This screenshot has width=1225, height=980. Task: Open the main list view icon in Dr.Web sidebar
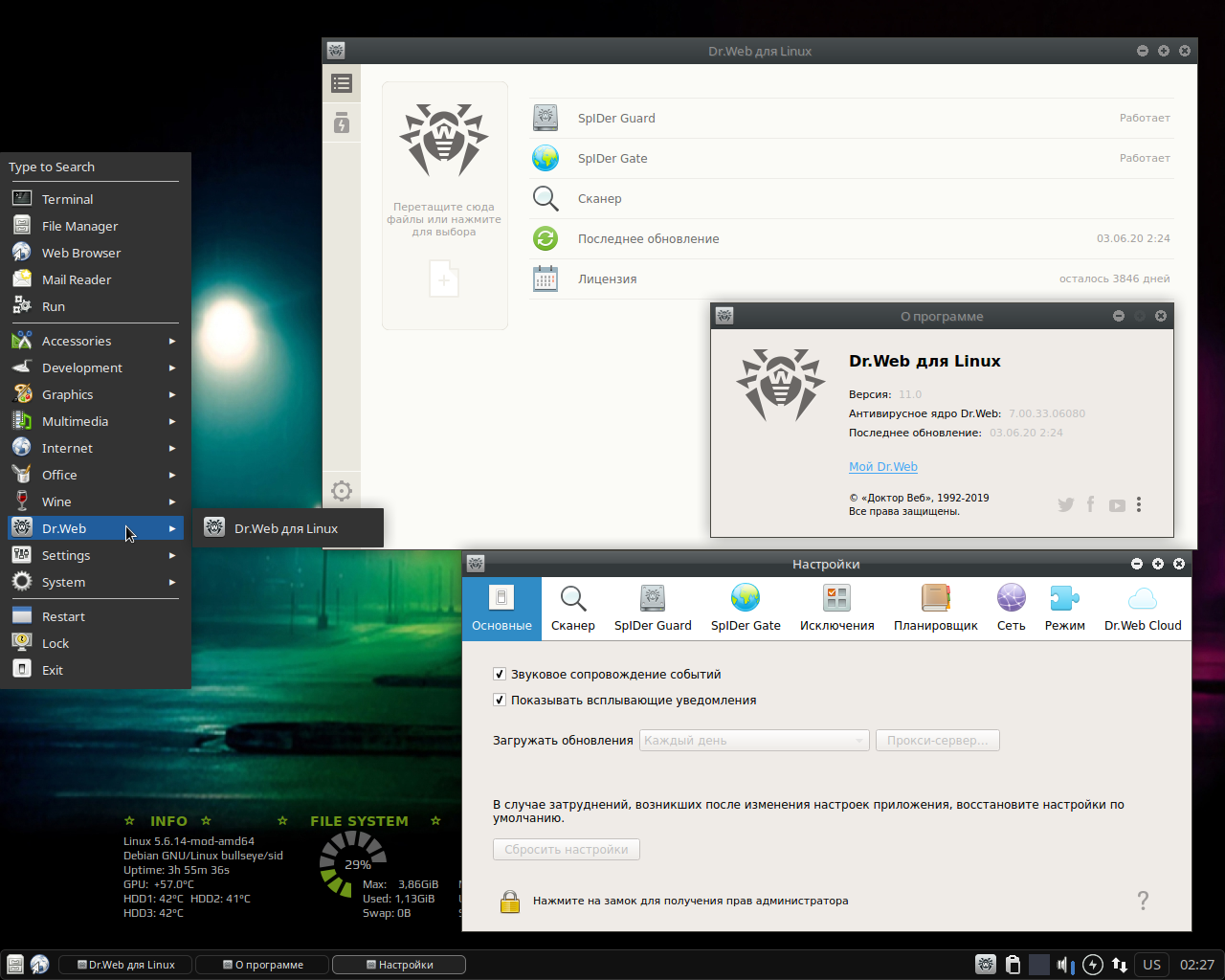coord(342,84)
